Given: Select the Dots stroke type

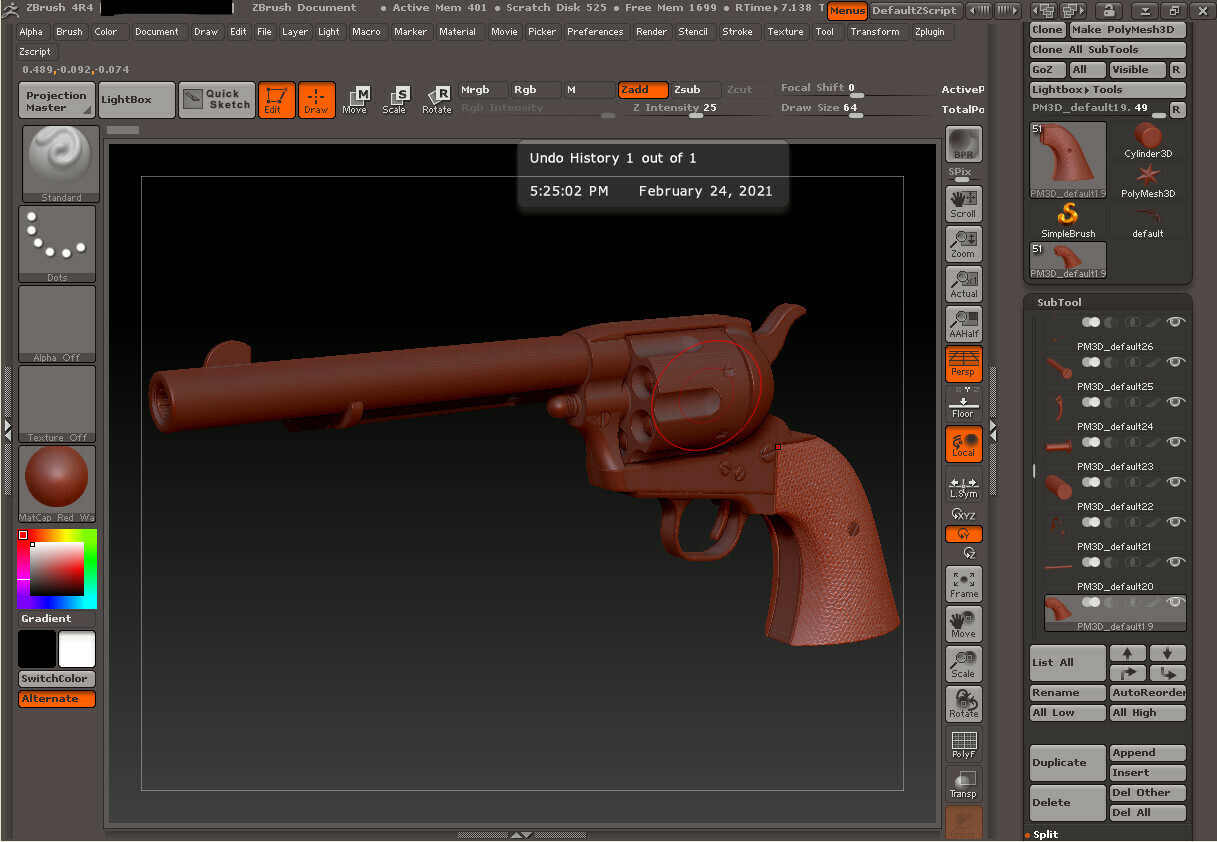Looking at the screenshot, I should [x=57, y=240].
